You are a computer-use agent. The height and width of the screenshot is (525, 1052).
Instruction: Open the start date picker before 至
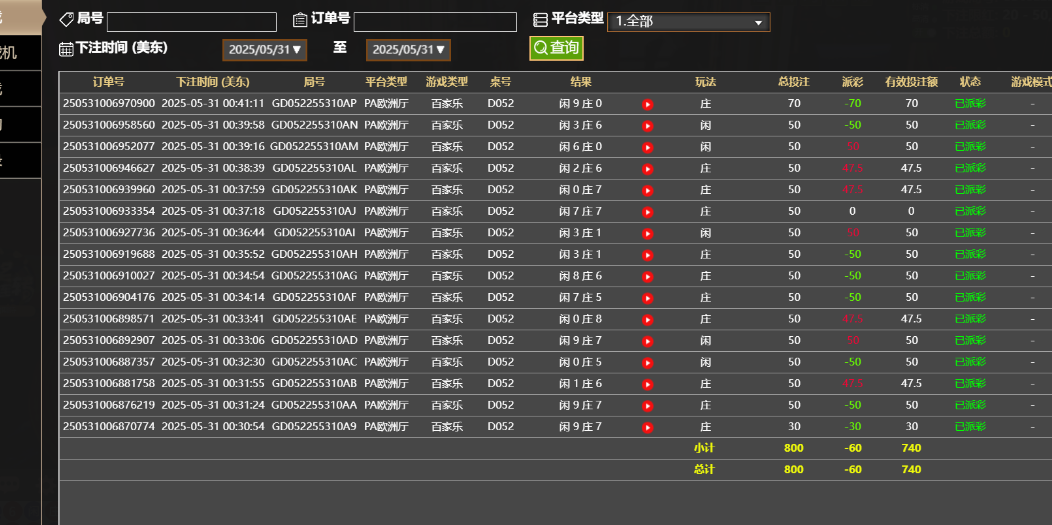point(265,50)
